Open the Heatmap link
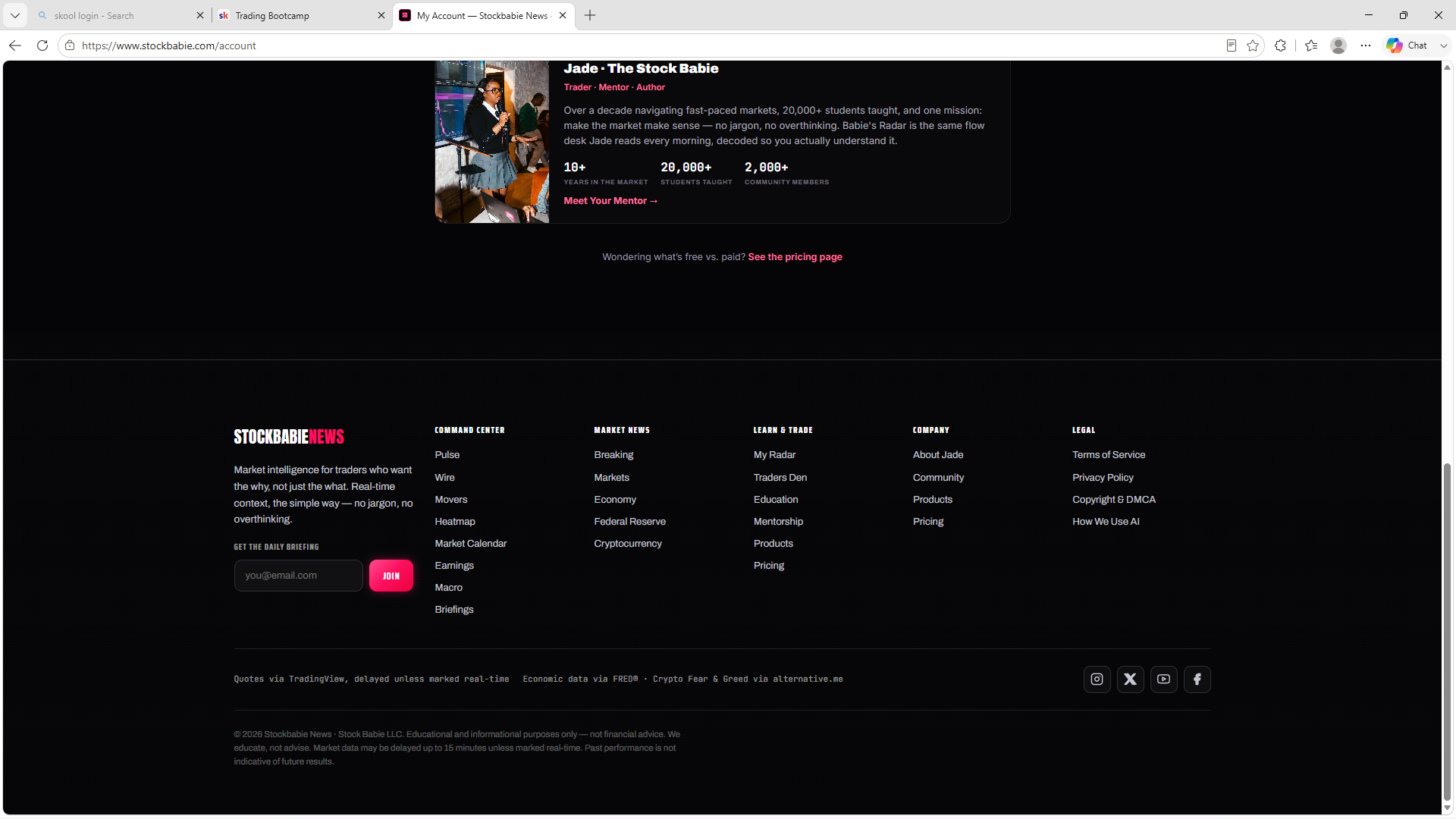 click(x=455, y=522)
